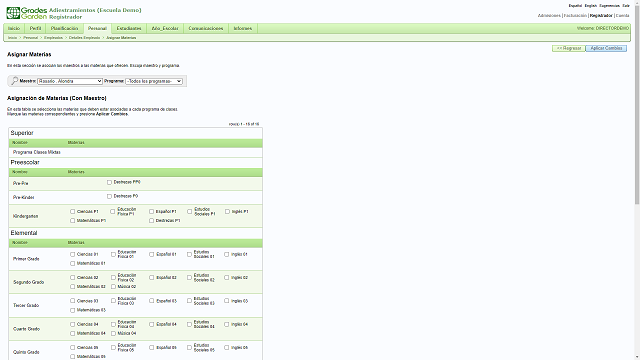This screenshot has width=640, height=360.
Task: Check the Pre-Pre Destrezas checkbox
Action: click(109, 182)
